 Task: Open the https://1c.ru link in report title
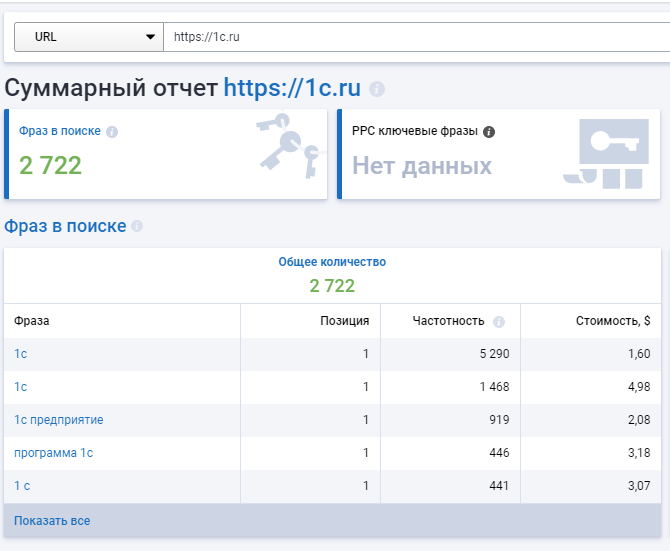pyautogui.click(x=291, y=88)
